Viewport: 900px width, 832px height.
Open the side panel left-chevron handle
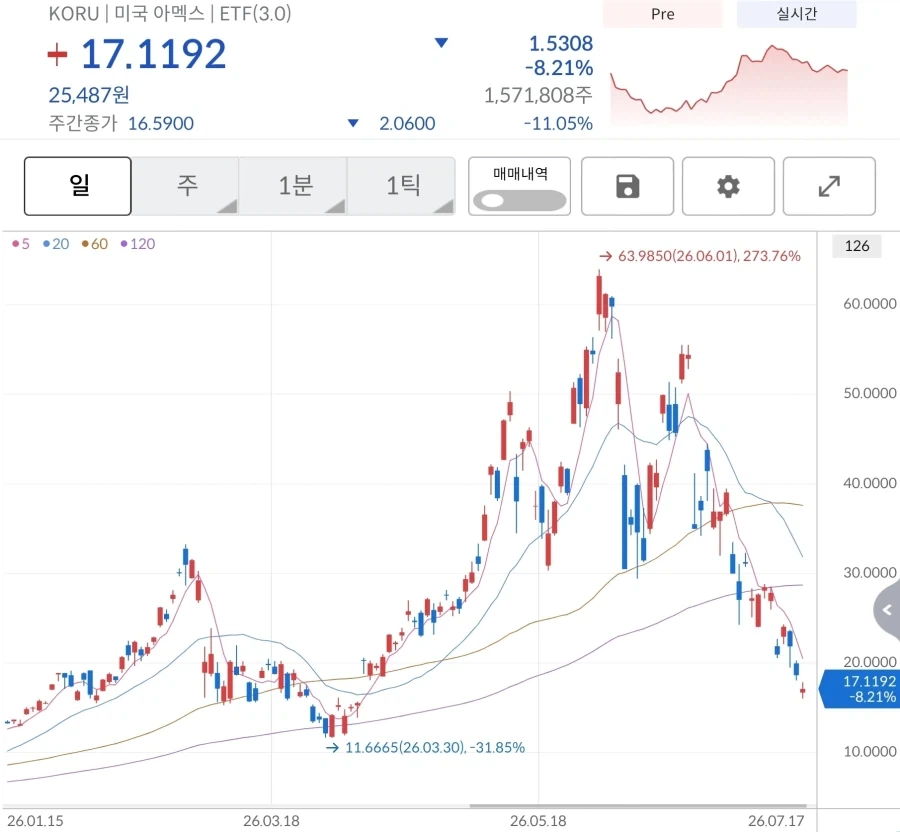[x=887, y=610]
